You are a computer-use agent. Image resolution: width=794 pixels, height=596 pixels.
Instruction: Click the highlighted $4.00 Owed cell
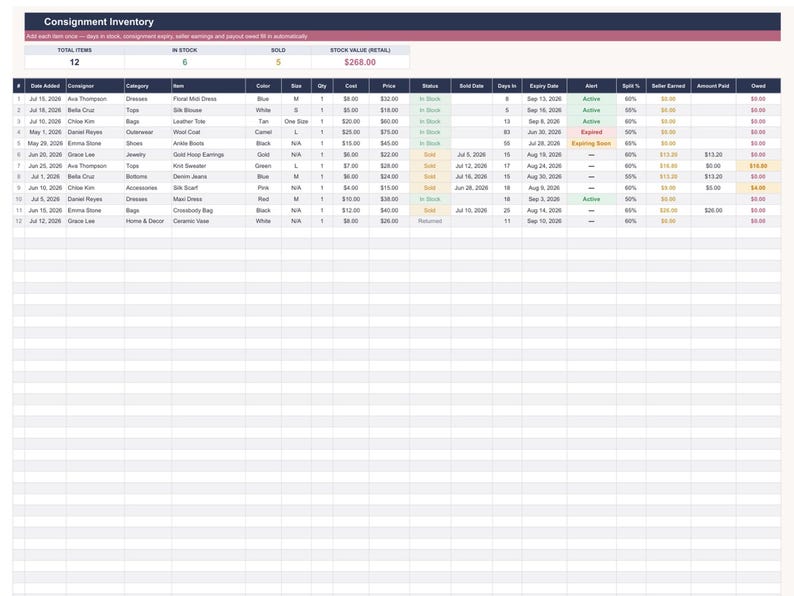pos(758,188)
